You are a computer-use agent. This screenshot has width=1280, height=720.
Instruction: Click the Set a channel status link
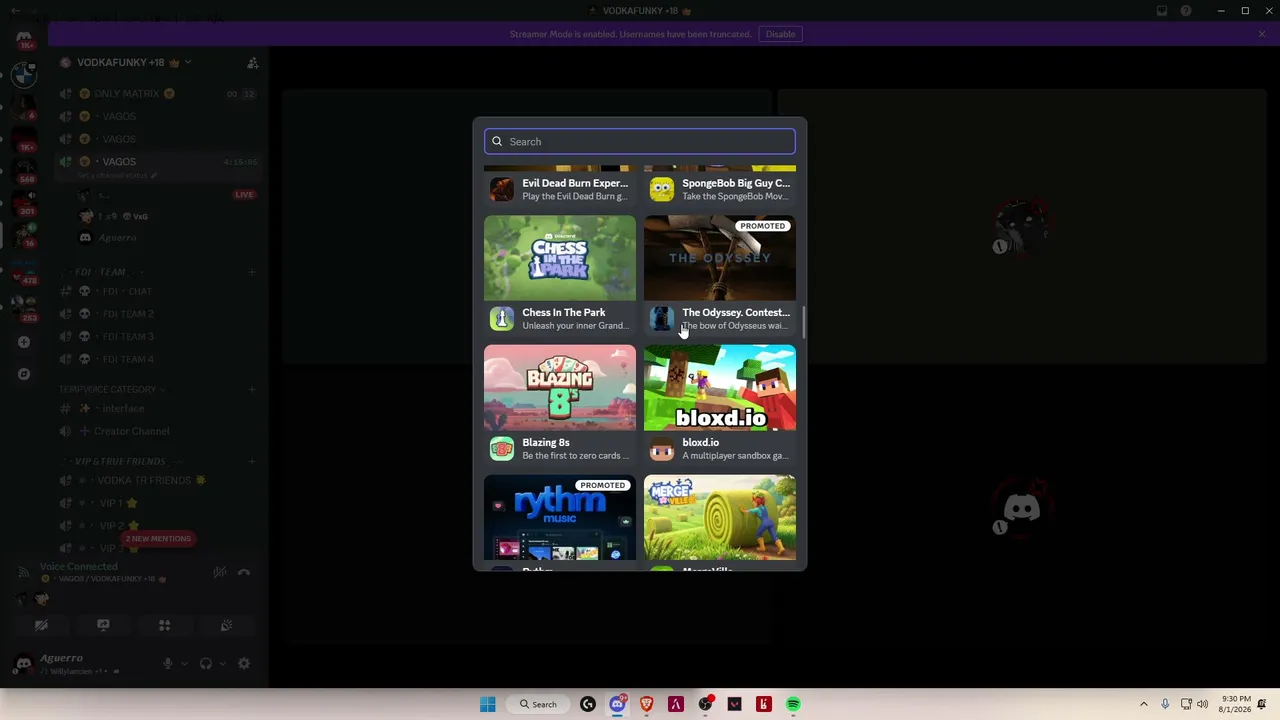[119, 175]
